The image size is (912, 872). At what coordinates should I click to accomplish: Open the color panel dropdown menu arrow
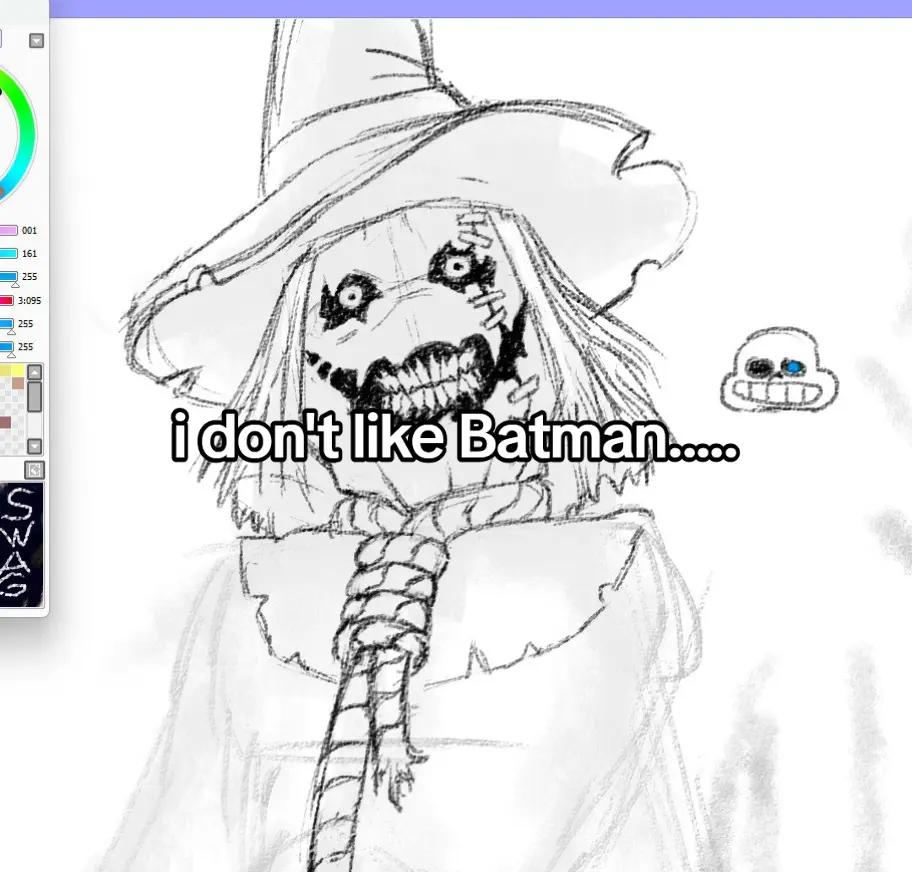point(37,41)
